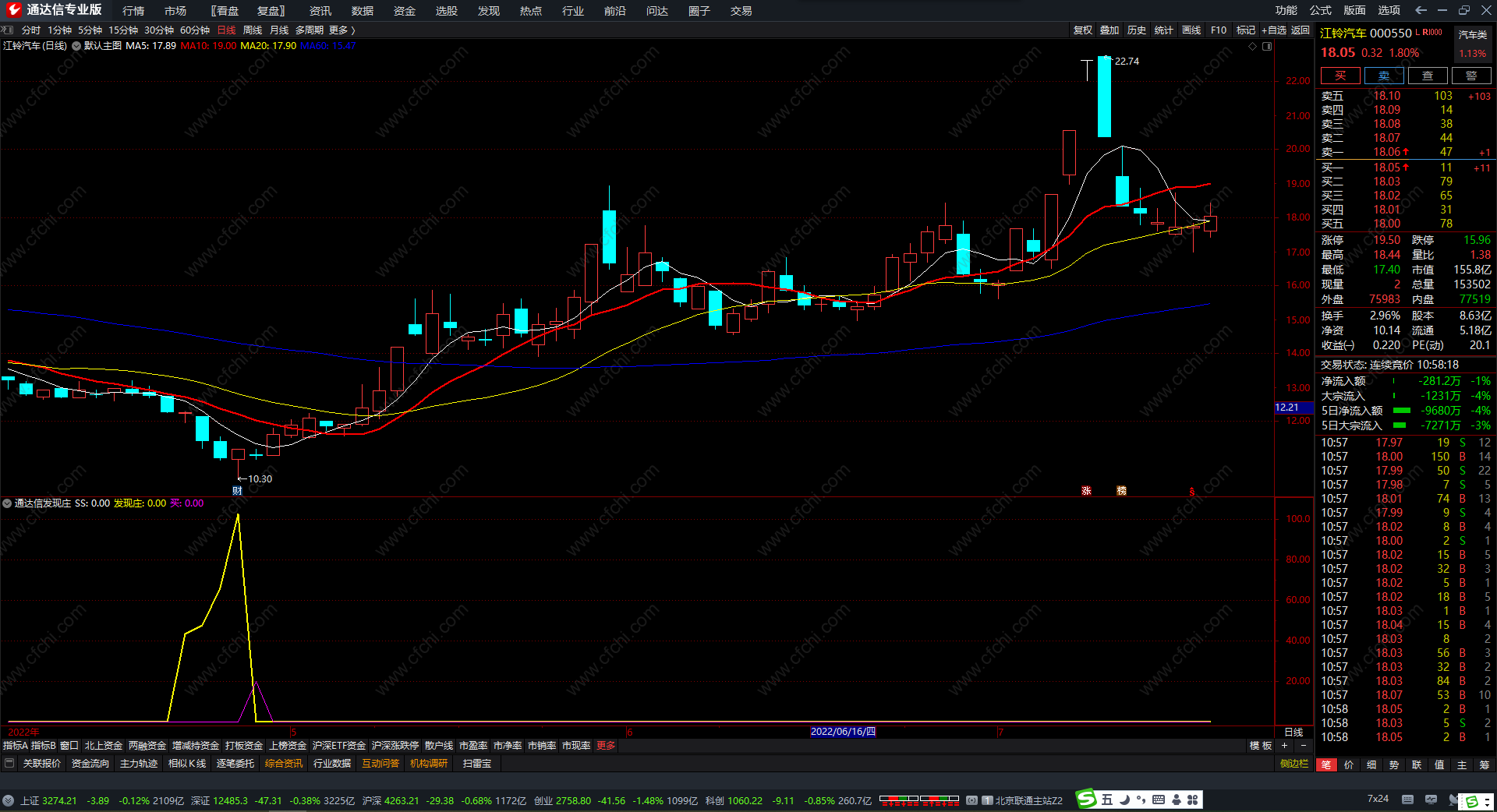Switch trade list to 笔 view
Image resolution: width=1497 pixels, height=812 pixels.
click(1325, 764)
